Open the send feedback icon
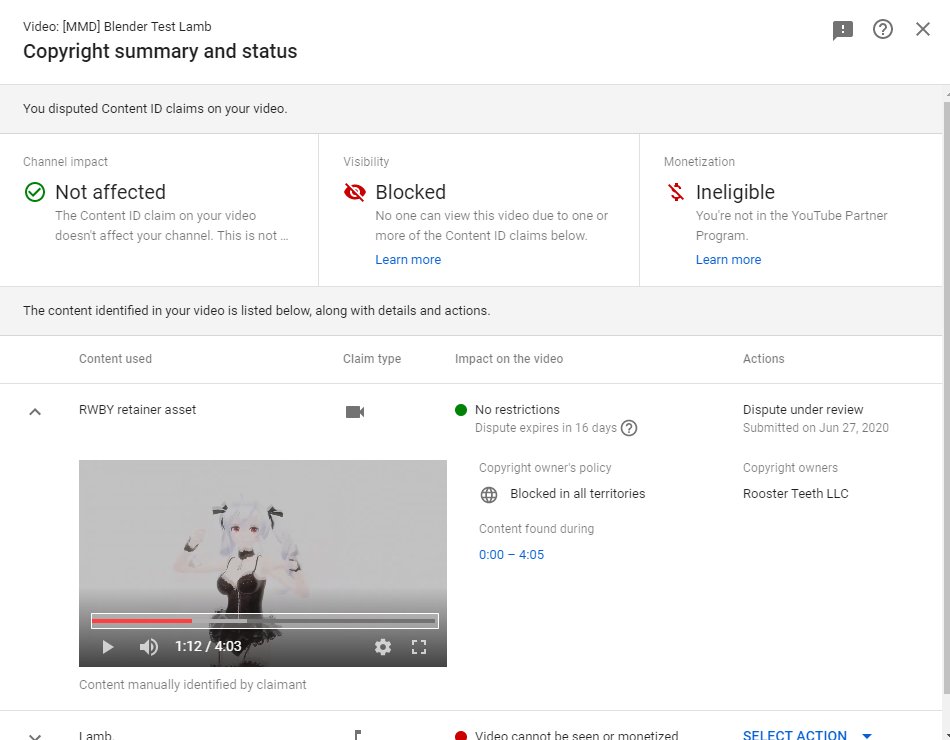 coord(842,29)
